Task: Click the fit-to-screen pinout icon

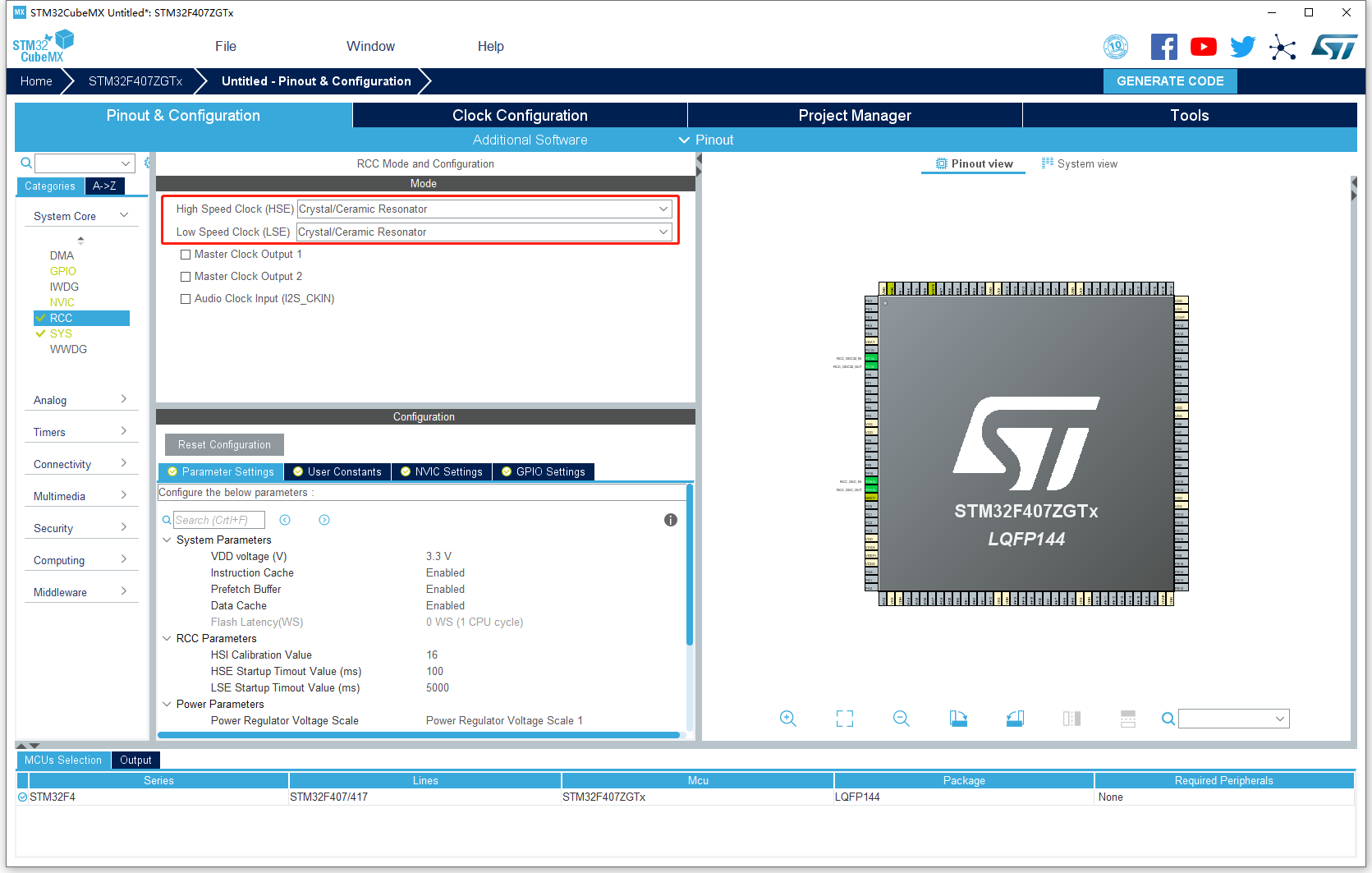Action: pyautogui.click(x=844, y=719)
